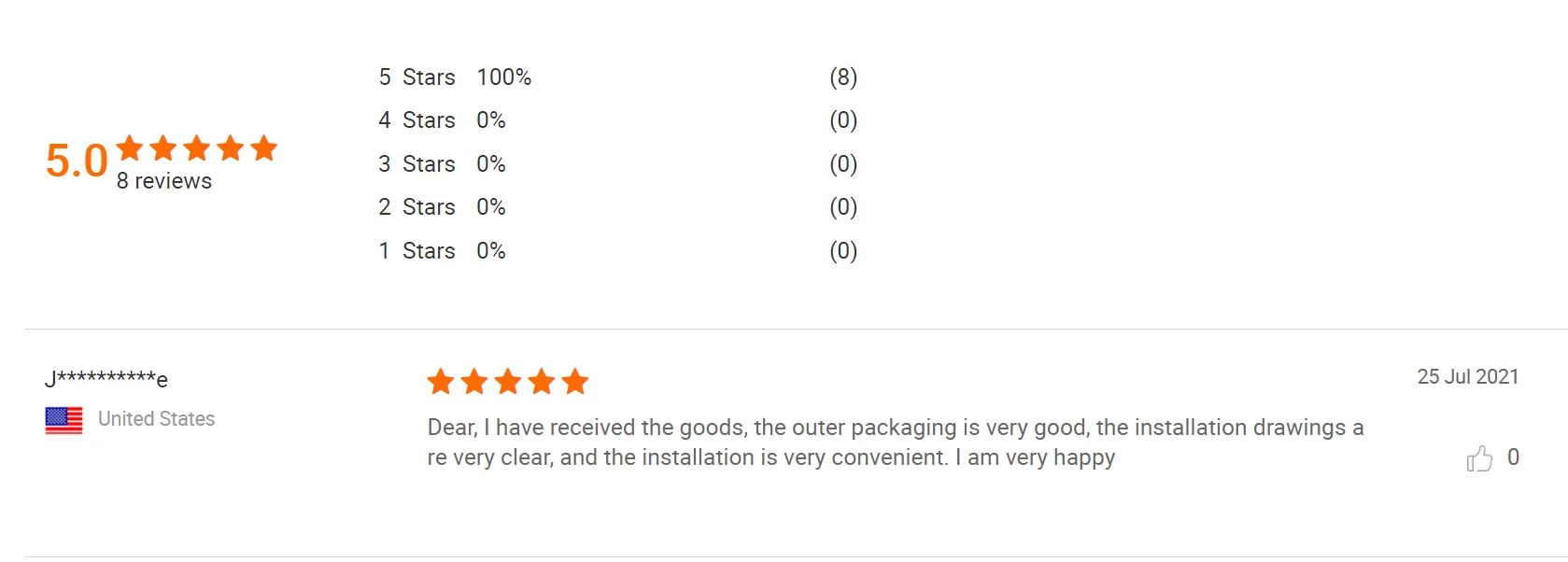
Task: Click the helpful vote count 0
Action: pos(1513,457)
